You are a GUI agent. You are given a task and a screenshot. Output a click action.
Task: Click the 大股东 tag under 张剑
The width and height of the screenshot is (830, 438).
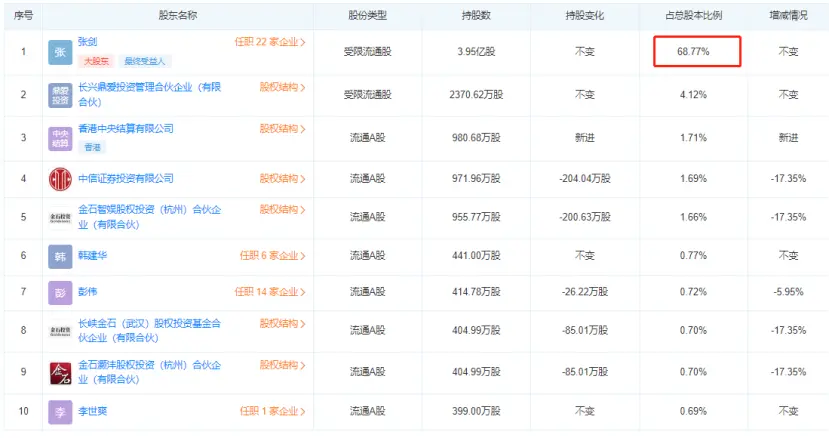96,61
